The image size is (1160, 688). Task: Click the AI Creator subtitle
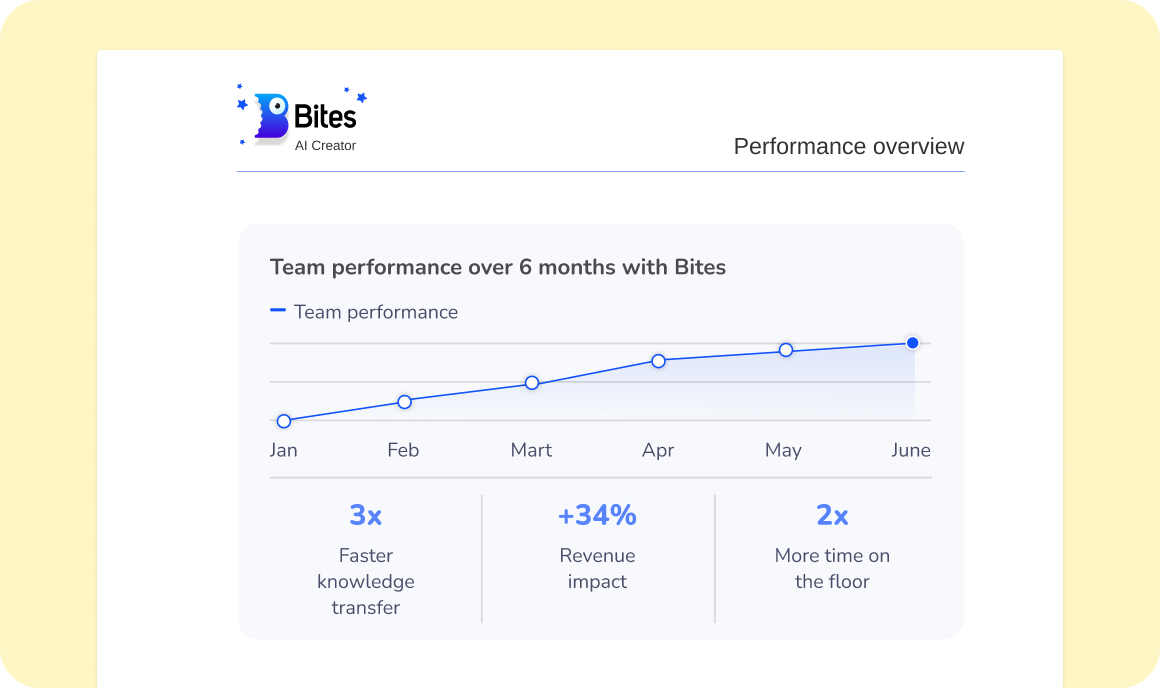pos(325,146)
